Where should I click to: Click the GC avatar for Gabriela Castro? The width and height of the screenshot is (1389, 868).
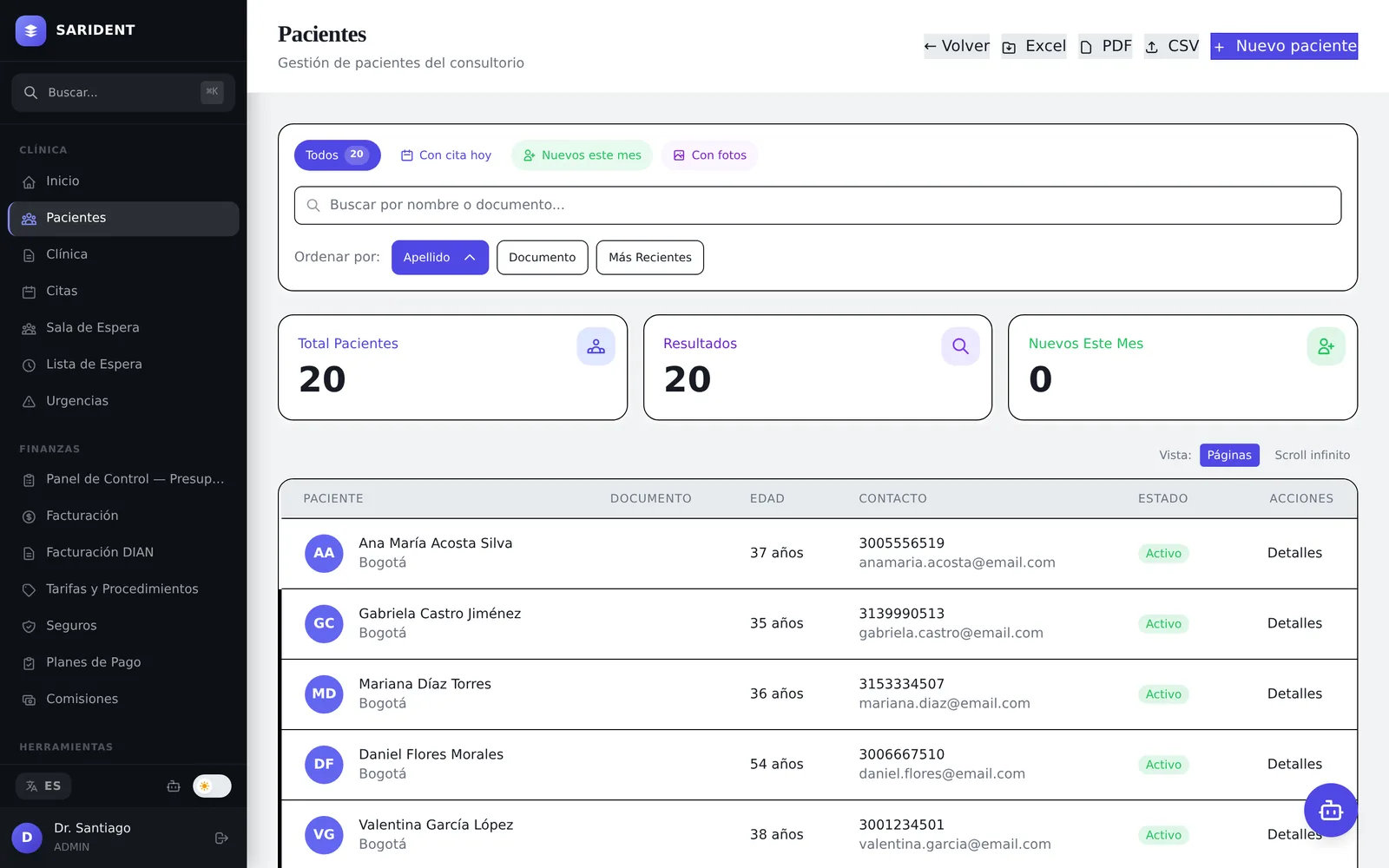(324, 623)
